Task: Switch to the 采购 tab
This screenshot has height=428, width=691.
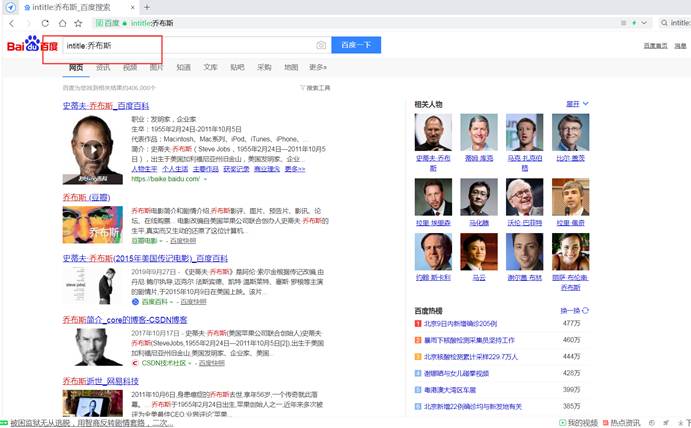Action: (x=264, y=67)
